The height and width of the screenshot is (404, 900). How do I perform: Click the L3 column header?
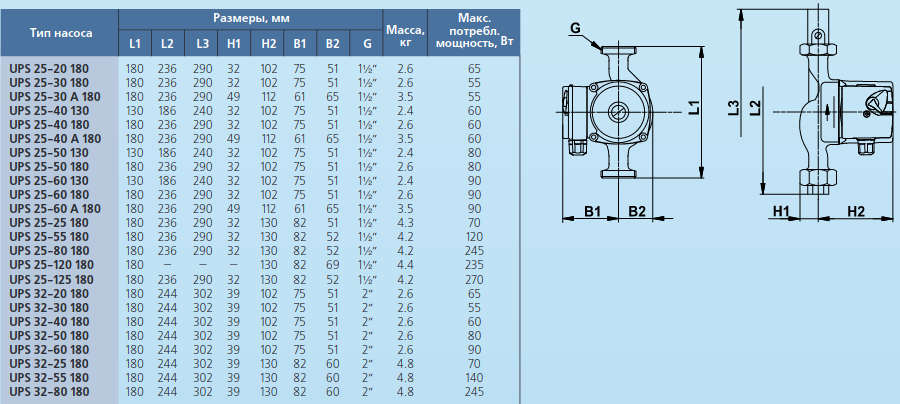coord(203,43)
